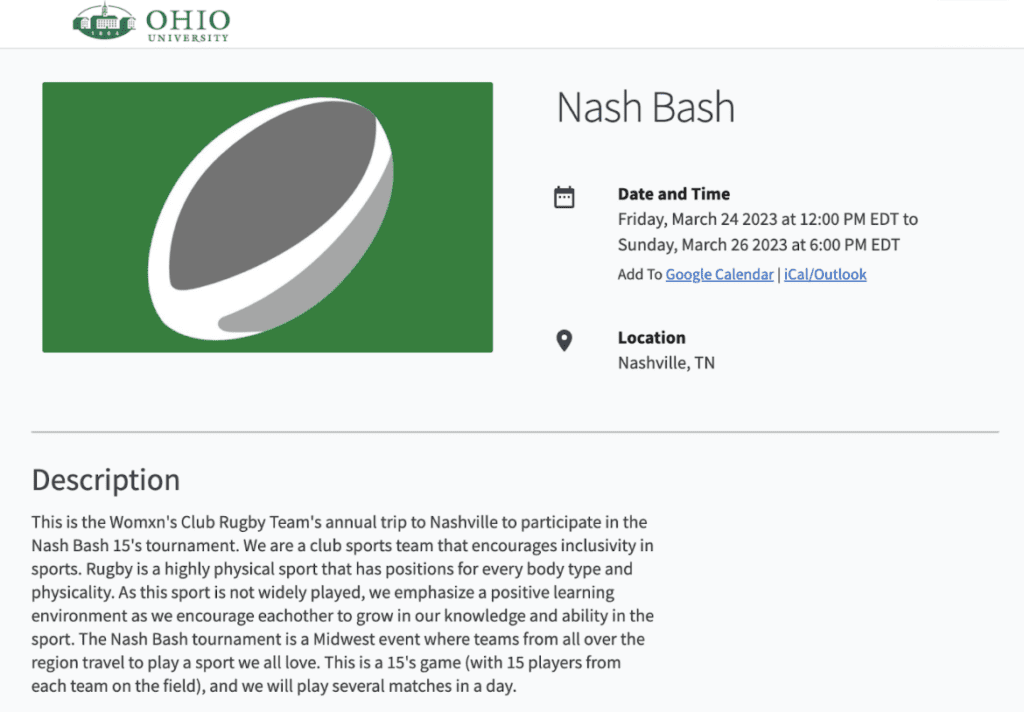Click the map pin icon beside Location
Screen dimensions: 1024x712
tap(564, 341)
